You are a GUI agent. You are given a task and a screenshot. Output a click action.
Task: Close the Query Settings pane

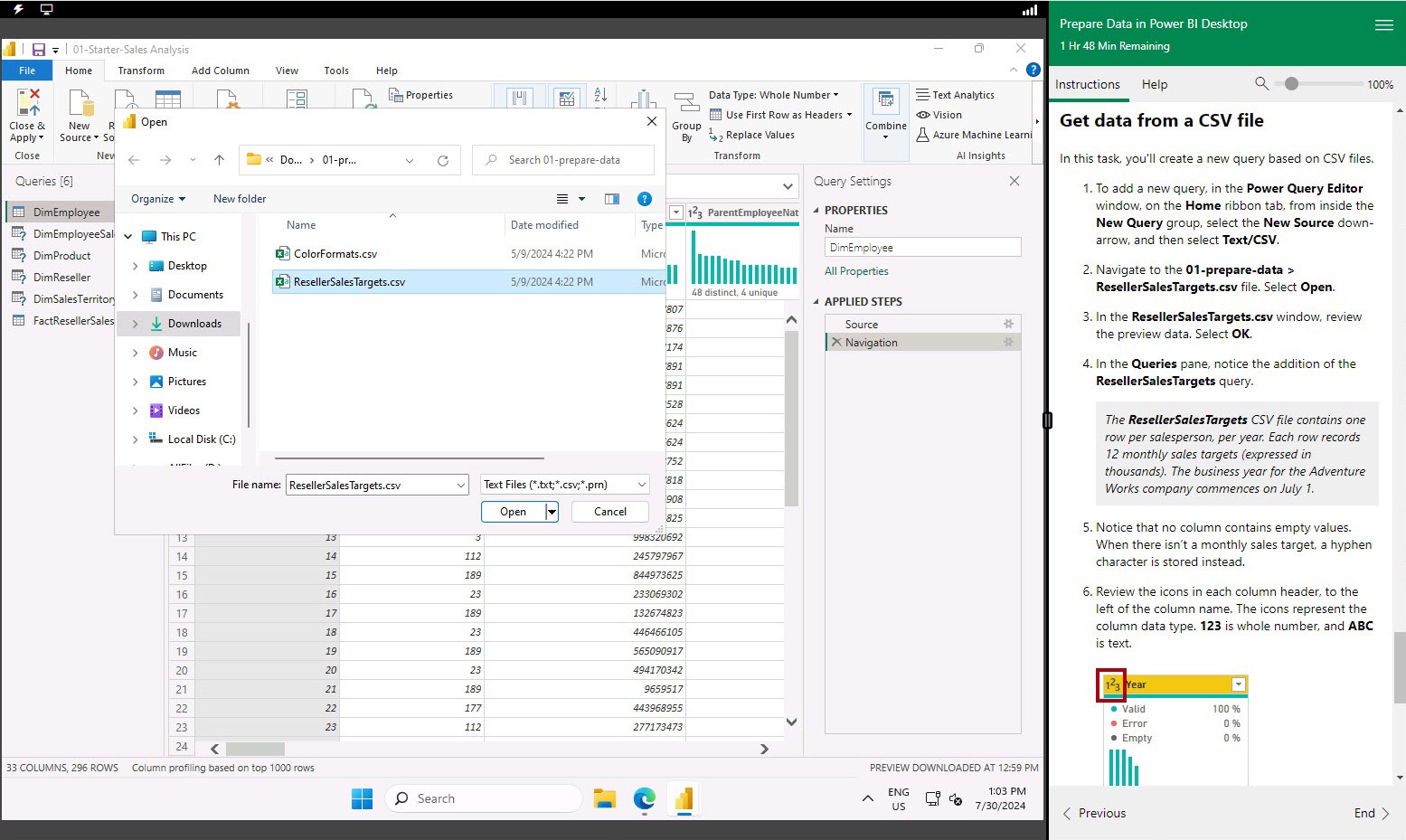point(1014,181)
